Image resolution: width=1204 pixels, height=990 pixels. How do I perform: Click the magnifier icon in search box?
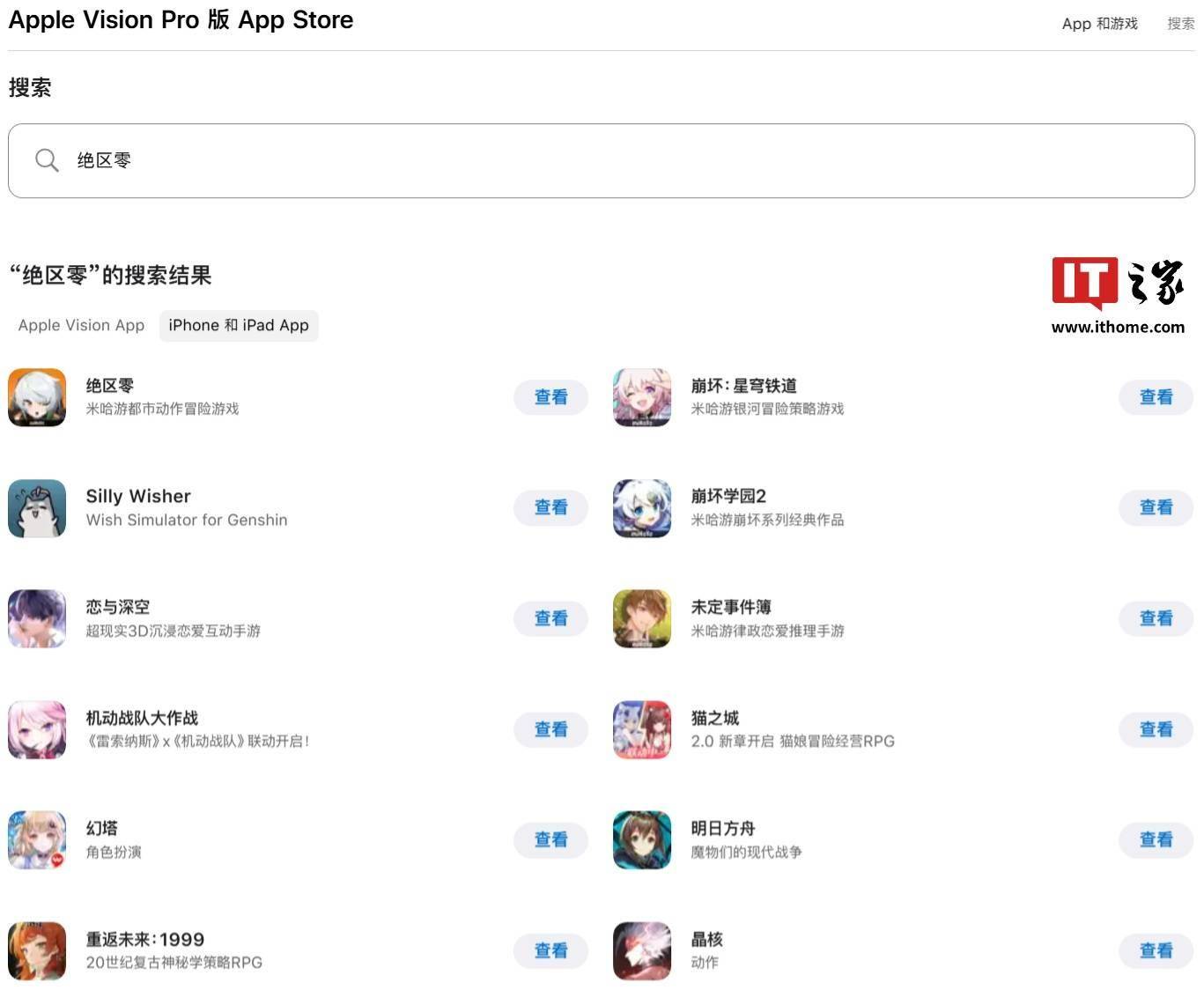(x=47, y=160)
